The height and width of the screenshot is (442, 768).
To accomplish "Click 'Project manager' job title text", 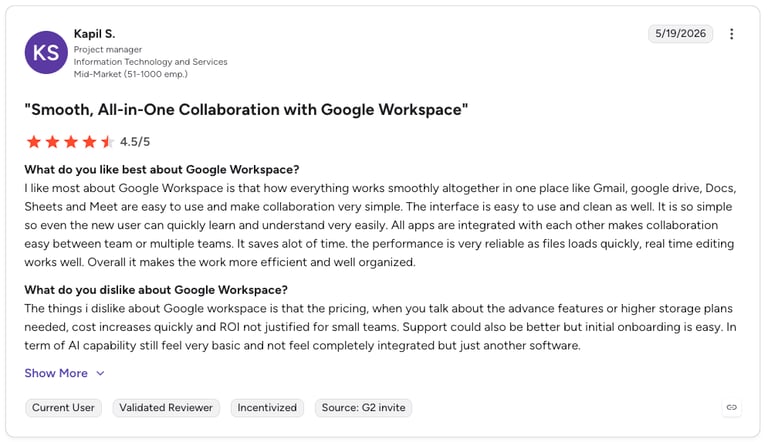I will tap(108, 49).
